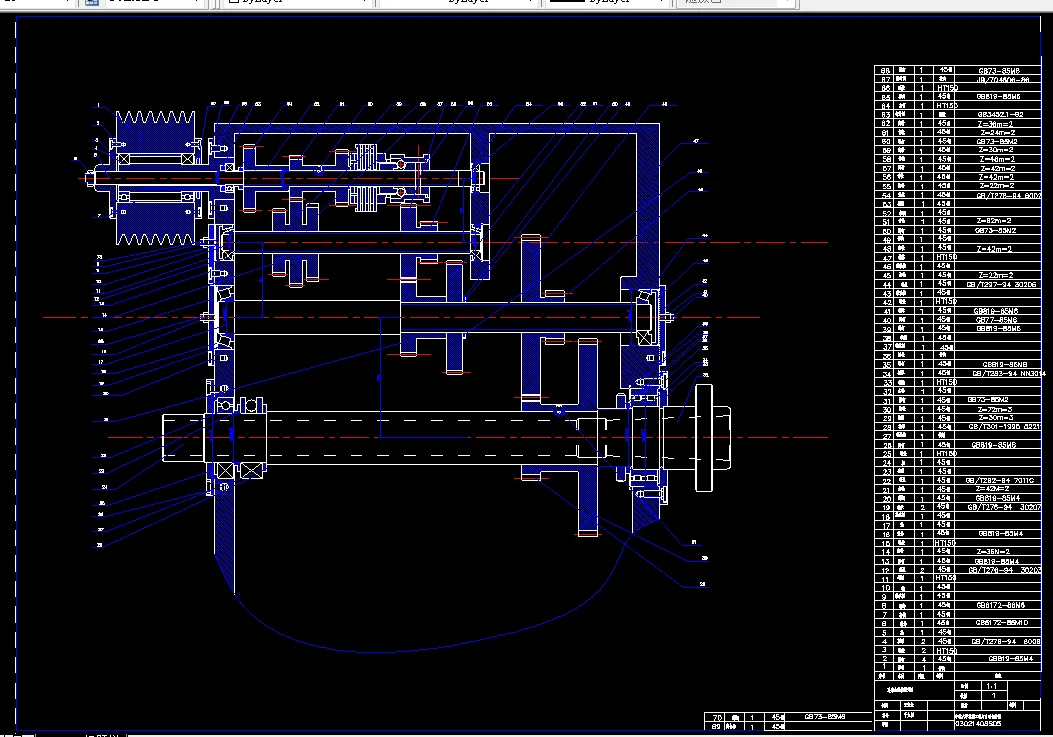
Task: Select the 'HT150' material cell in row 66
Action: click(946, 88)
